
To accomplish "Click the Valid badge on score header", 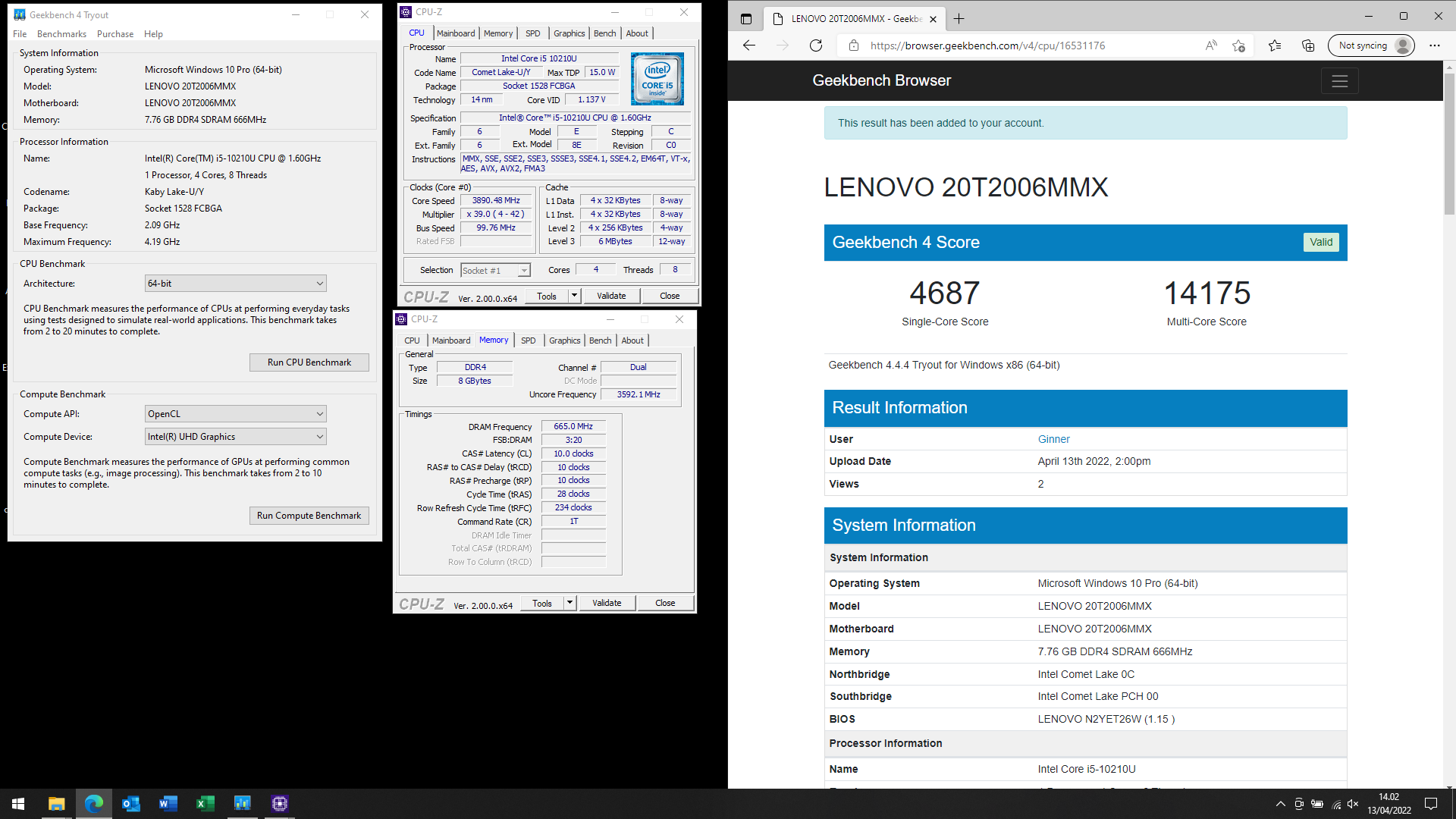I will tap(1321, 243).
